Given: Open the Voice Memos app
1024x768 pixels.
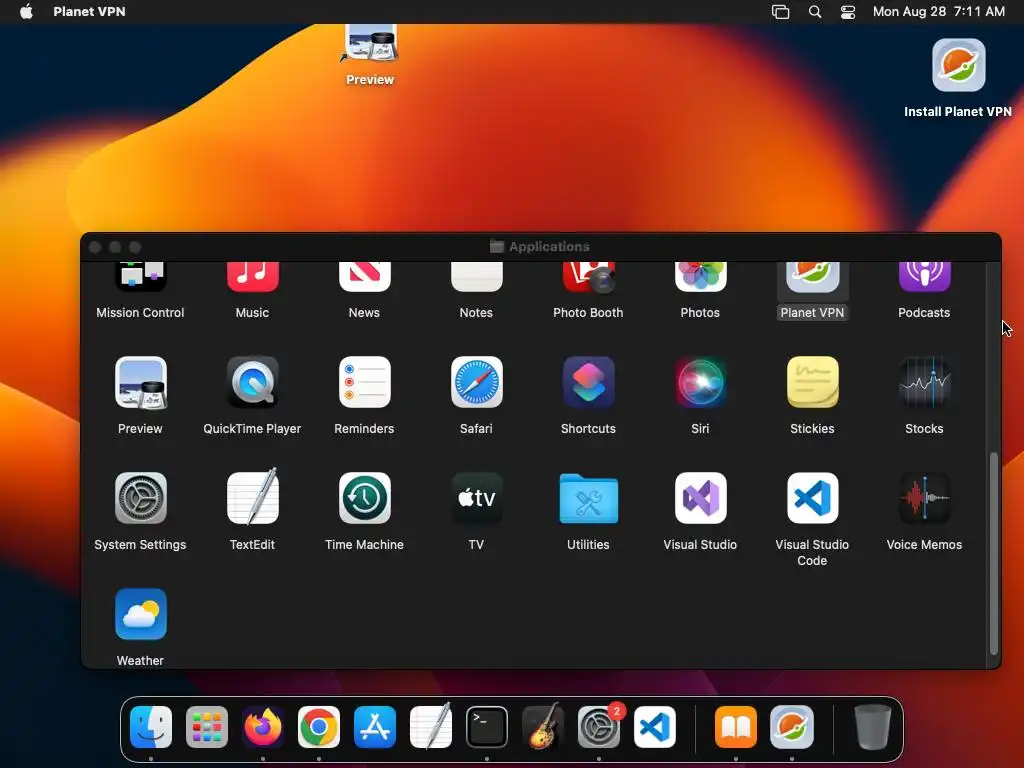Looking at the screenshot, I should point(925,498).
